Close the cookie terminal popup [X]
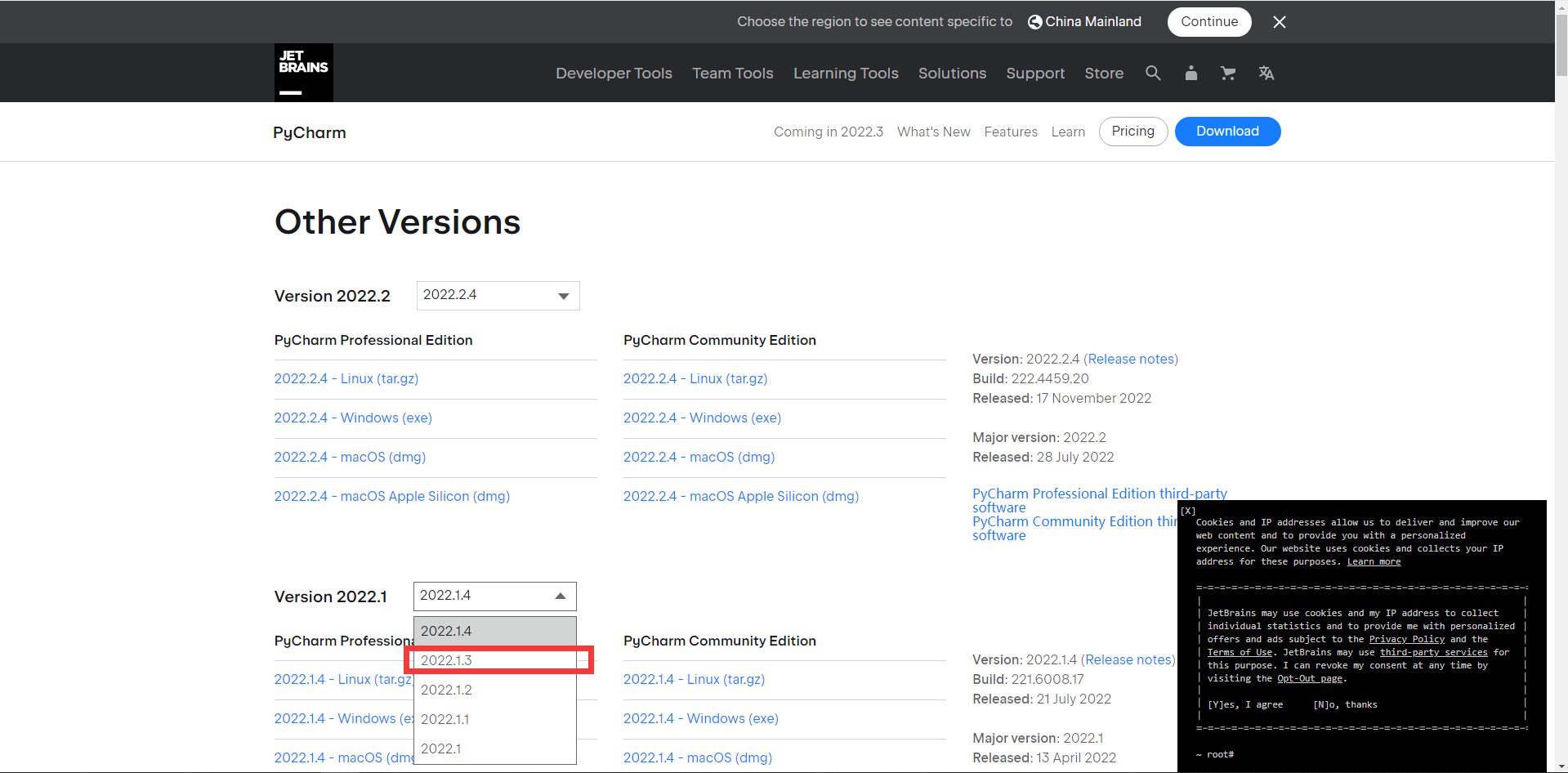1568x773 pixels. tap(1188, 511)
